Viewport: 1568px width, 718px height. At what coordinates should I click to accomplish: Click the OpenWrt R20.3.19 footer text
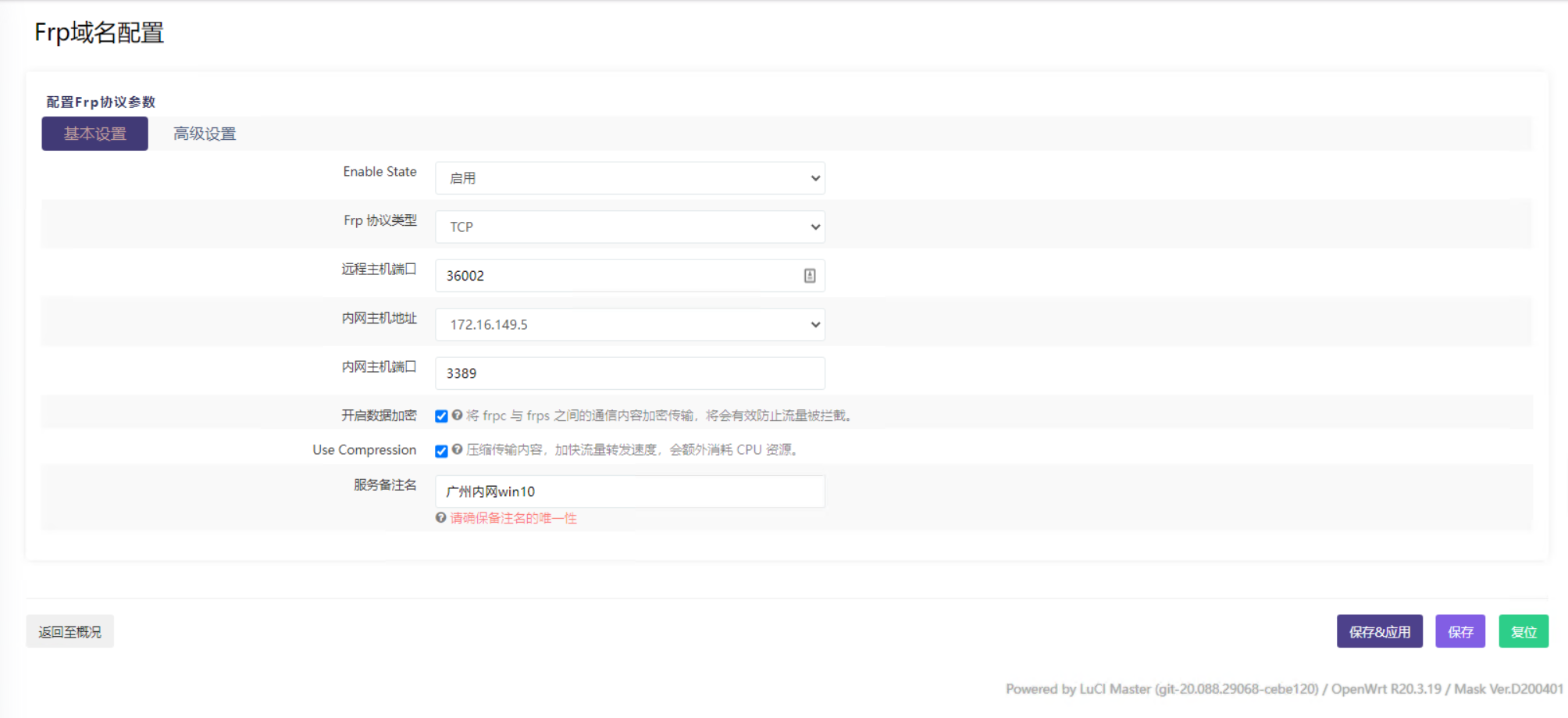(1386, 689)
